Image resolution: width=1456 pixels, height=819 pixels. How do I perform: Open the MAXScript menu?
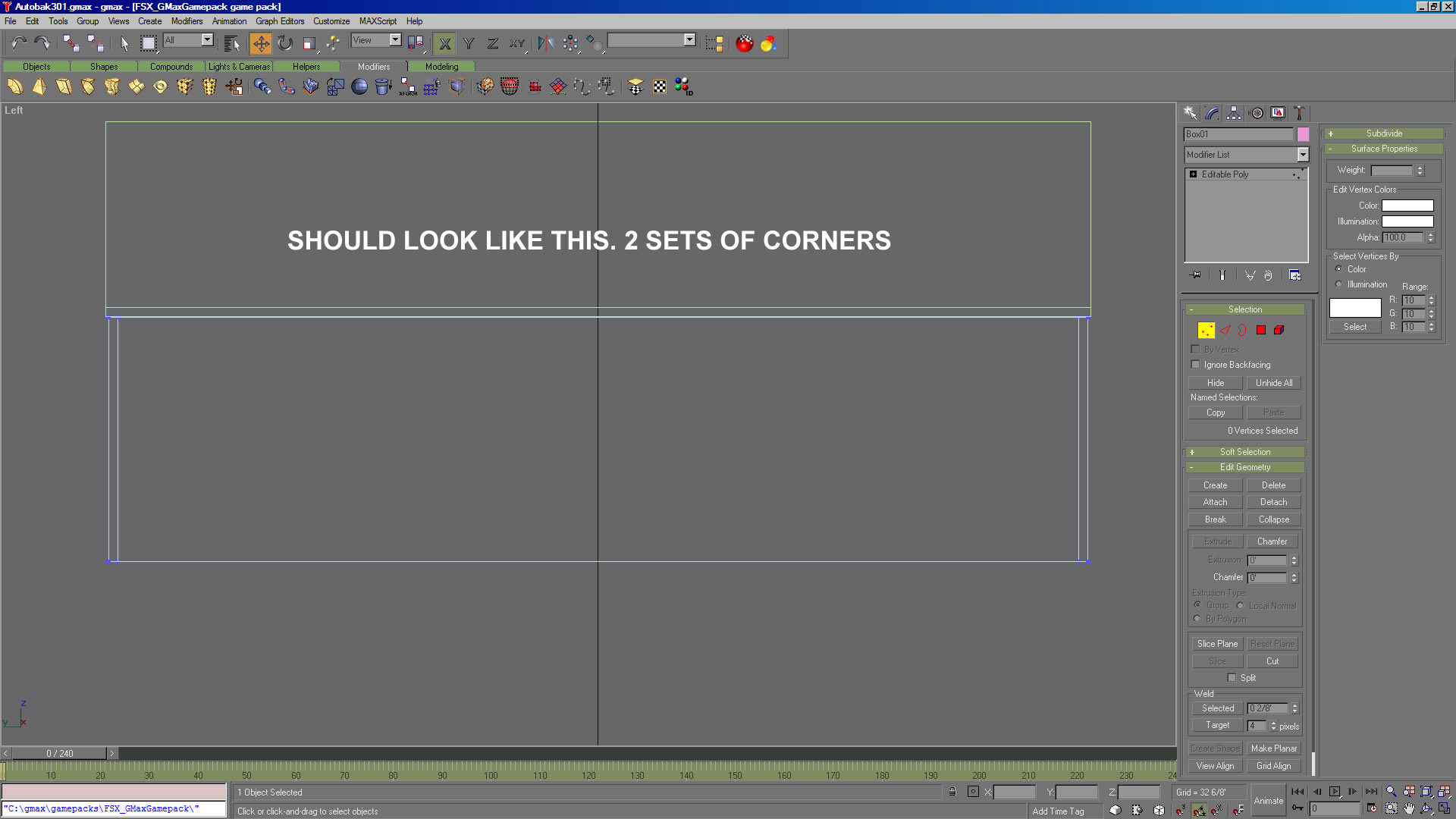click(x=377, y=21)
